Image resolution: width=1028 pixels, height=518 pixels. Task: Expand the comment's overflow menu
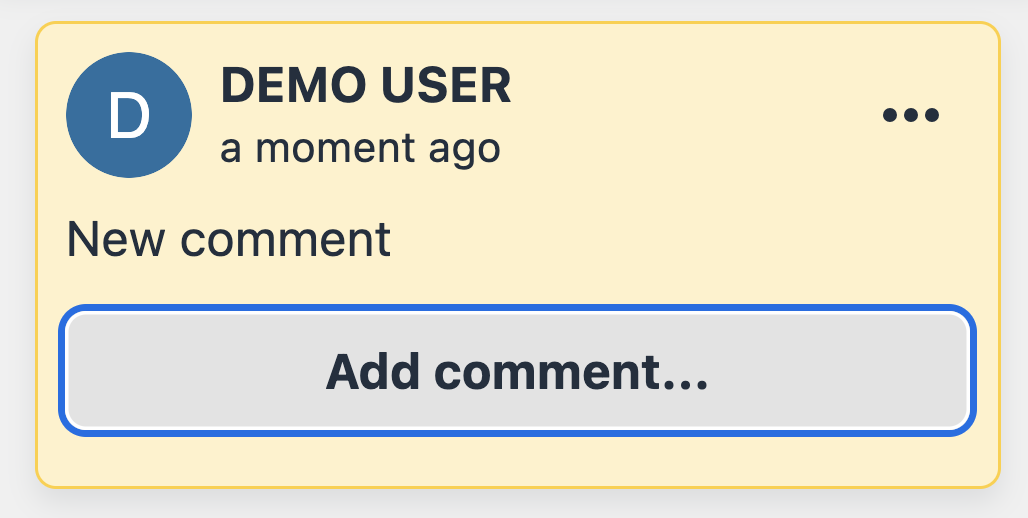[x=910, y=115]
